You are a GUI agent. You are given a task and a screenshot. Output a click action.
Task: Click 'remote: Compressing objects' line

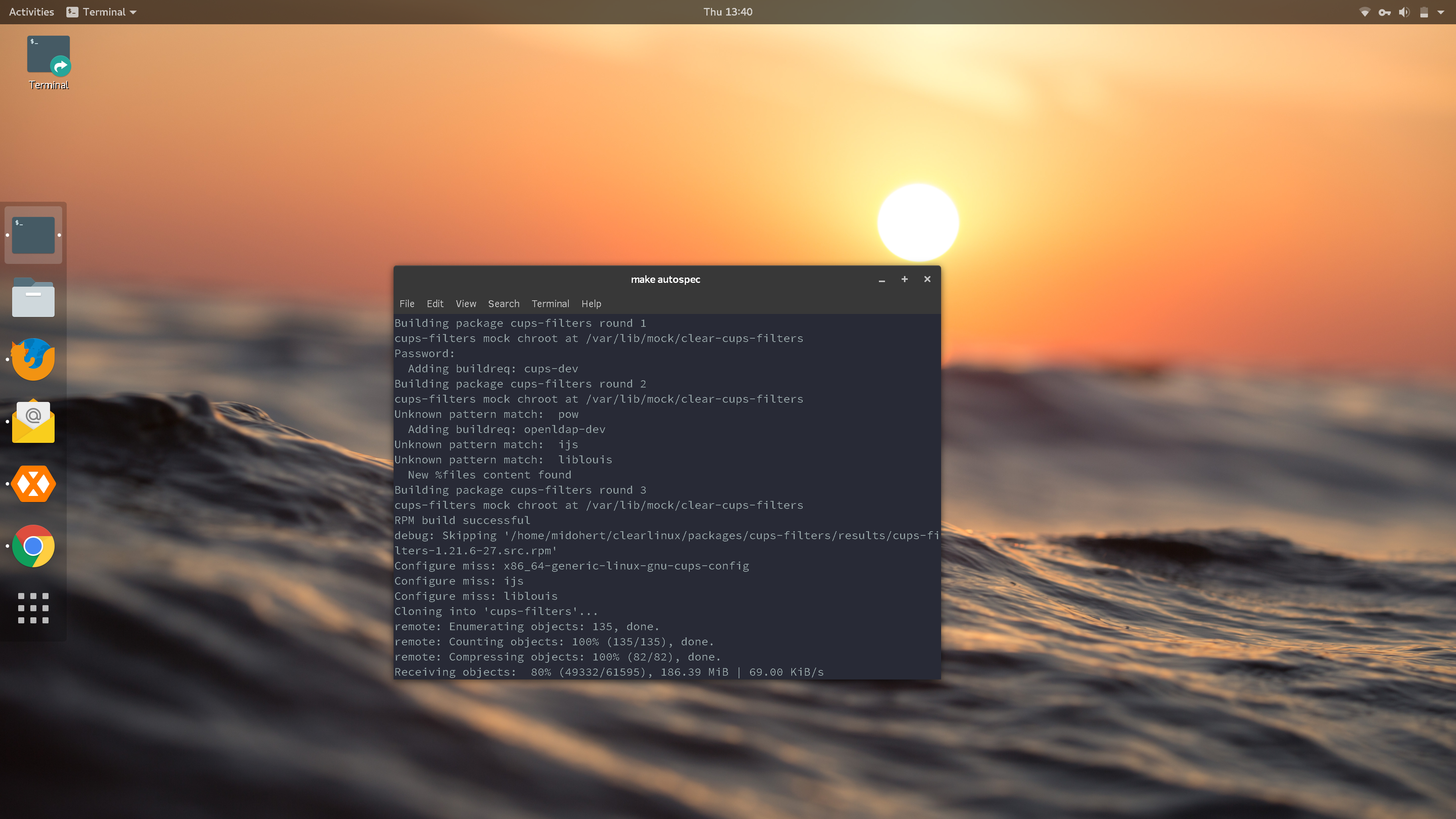coord(557,657)
